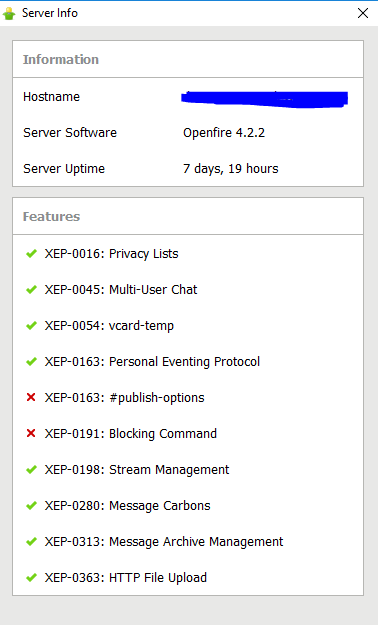Select the 7 days, 19 hours value
This screenshot has width=378, height=625.
[230, 169]
